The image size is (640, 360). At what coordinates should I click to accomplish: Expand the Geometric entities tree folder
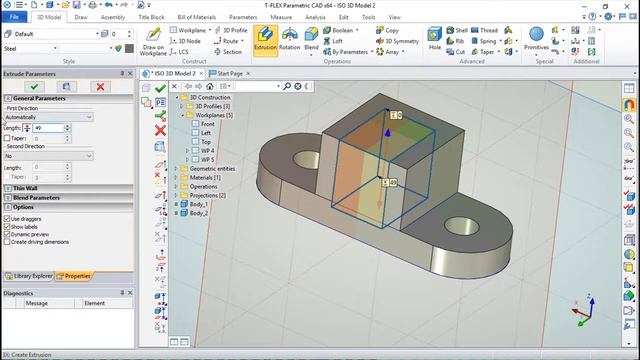[176, 169]
